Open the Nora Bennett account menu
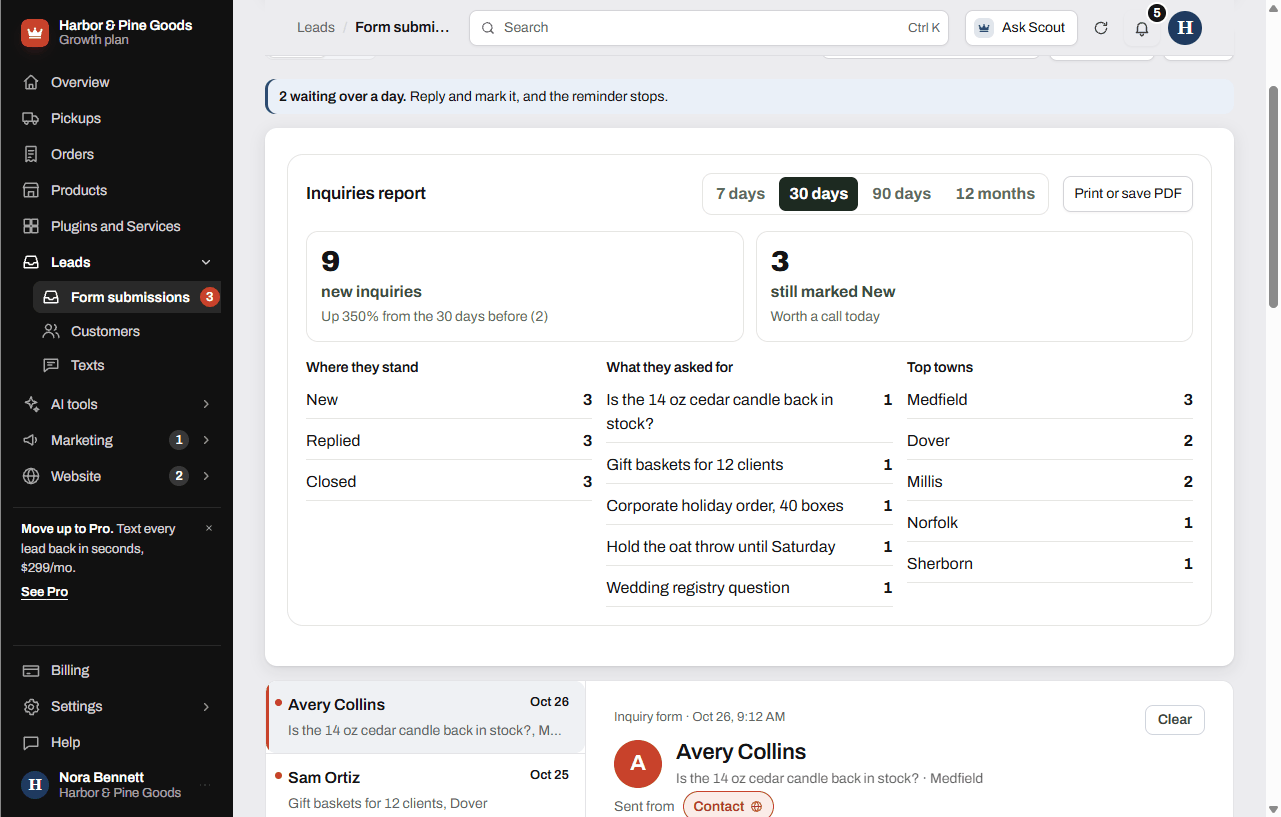The height and width of the screenshot is (817, 1281). pos(117,785)
